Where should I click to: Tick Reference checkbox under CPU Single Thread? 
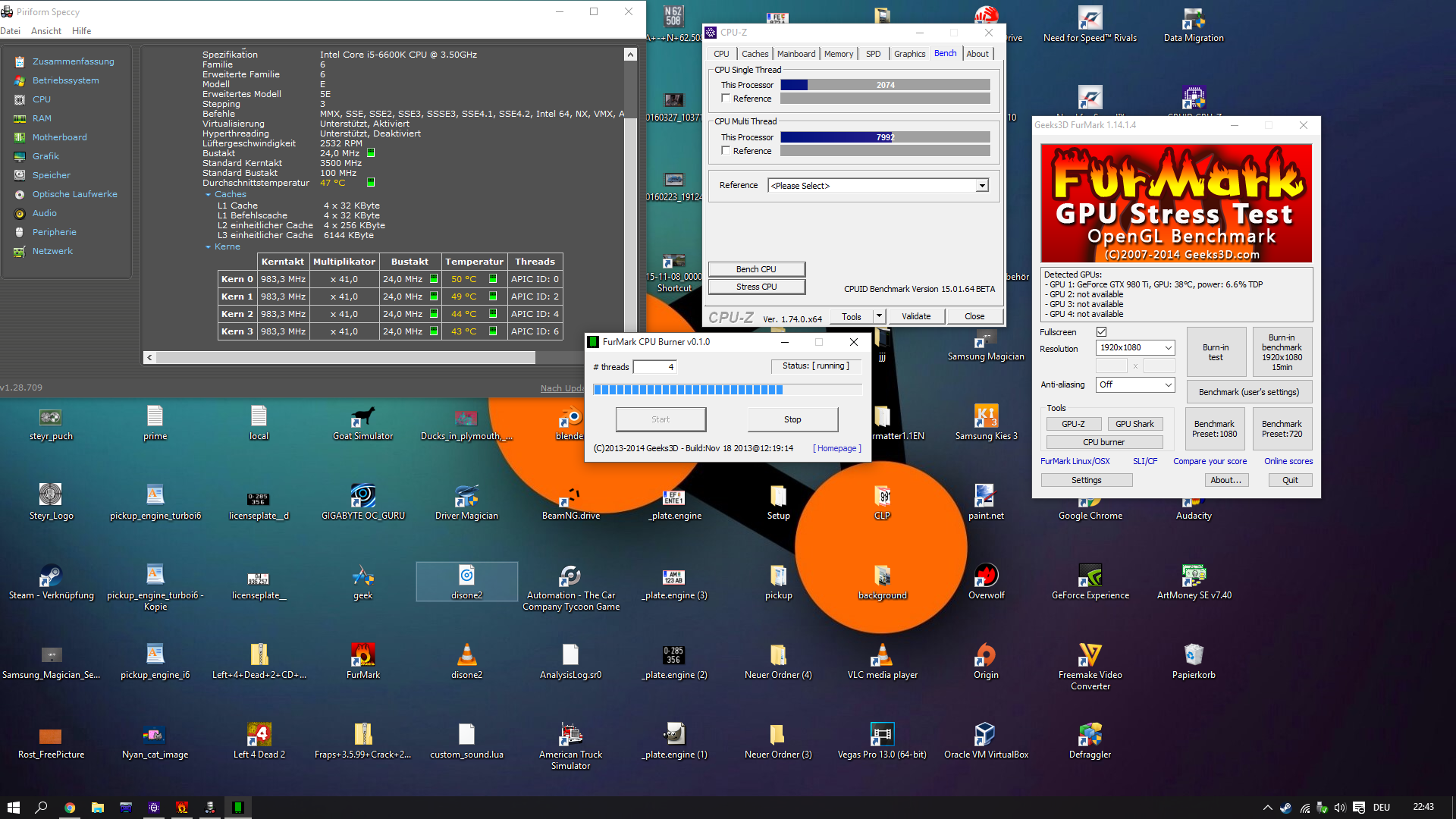tap(726, 99)
